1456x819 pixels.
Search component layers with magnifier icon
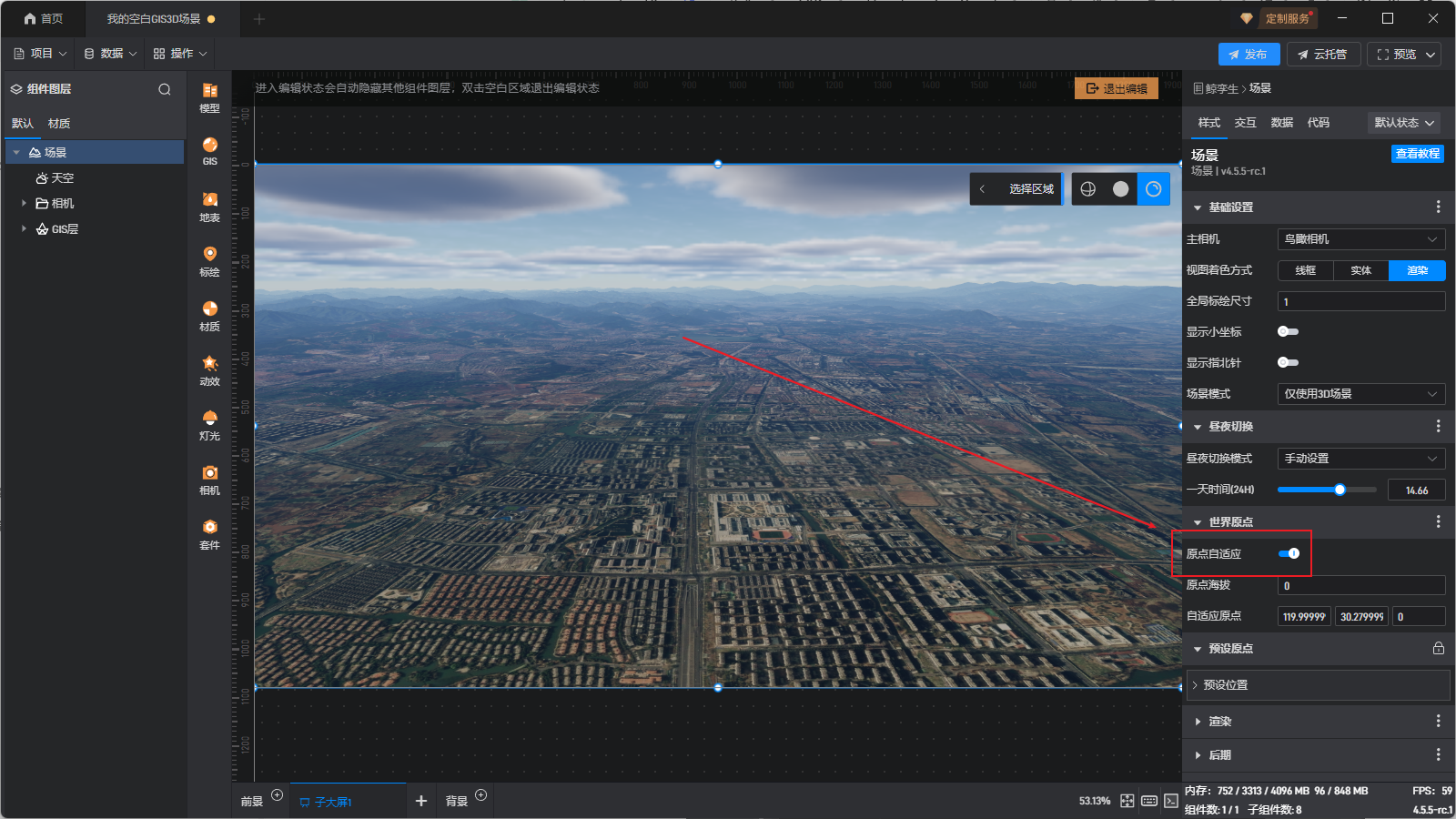(165, 89)
